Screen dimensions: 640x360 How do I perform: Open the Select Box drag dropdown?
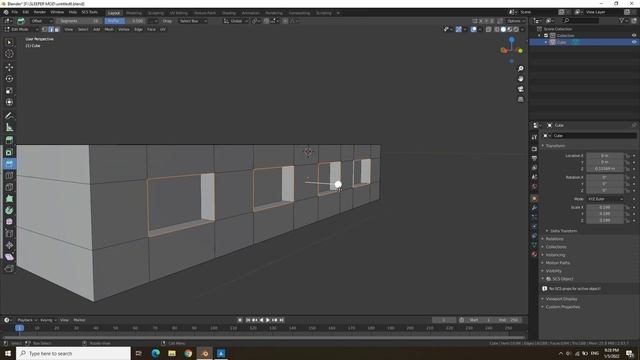click(192, 21)
